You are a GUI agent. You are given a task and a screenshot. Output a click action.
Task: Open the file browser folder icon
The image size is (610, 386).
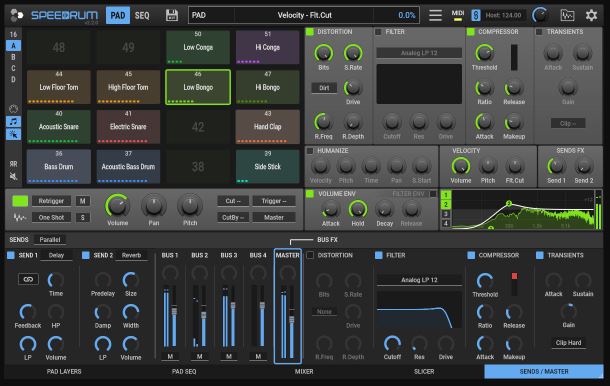coord(567,15)
